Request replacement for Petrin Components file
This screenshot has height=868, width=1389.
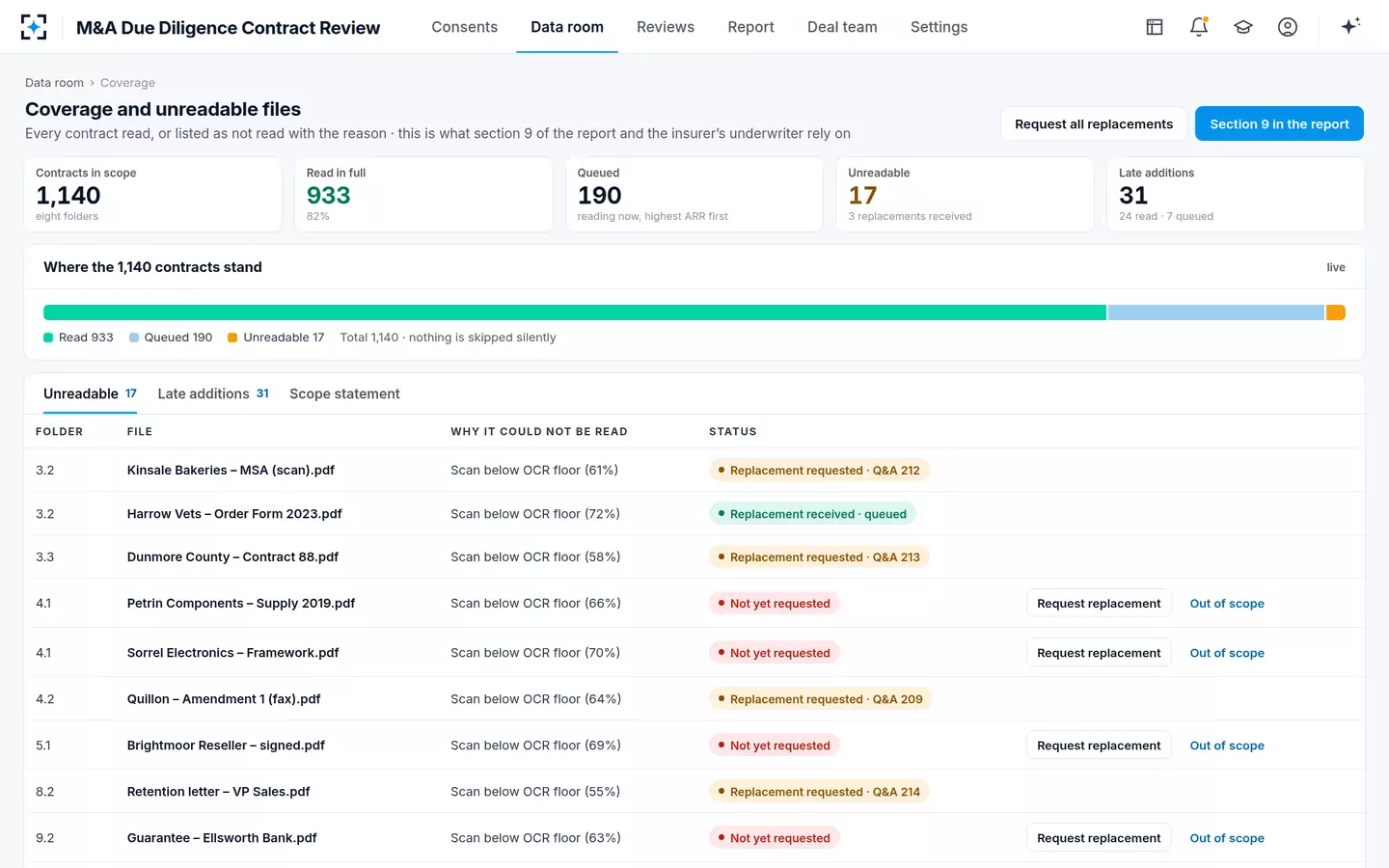point(1099,604)
